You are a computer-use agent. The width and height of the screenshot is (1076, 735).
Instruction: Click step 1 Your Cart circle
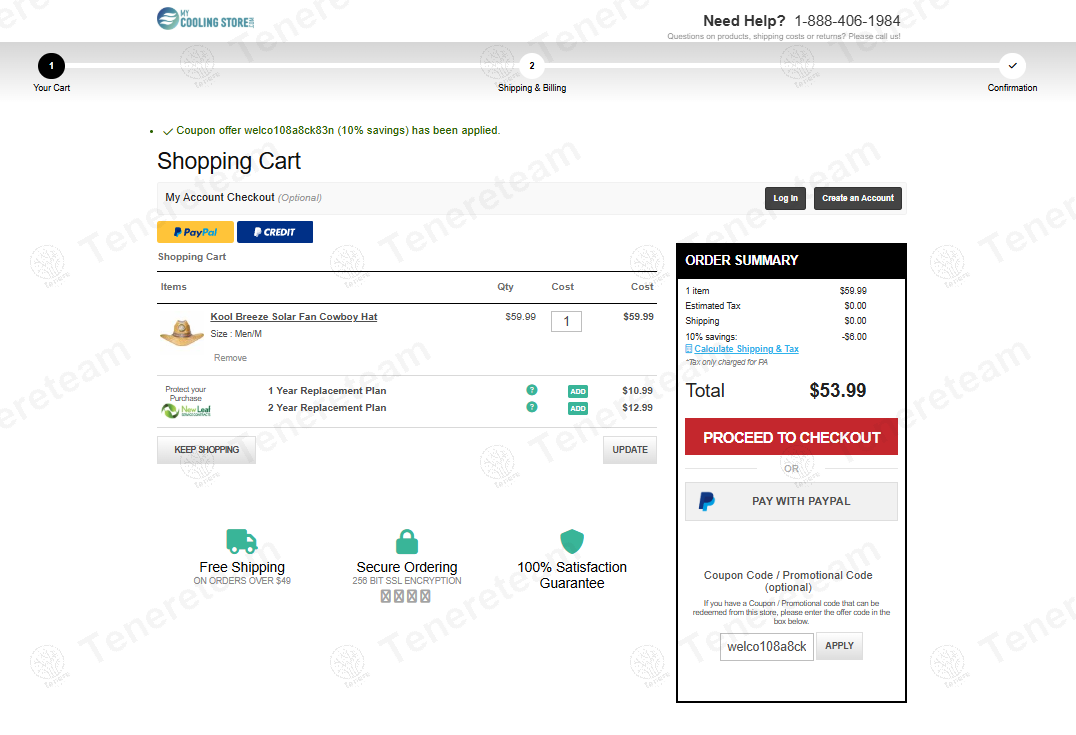coord(51,66)
